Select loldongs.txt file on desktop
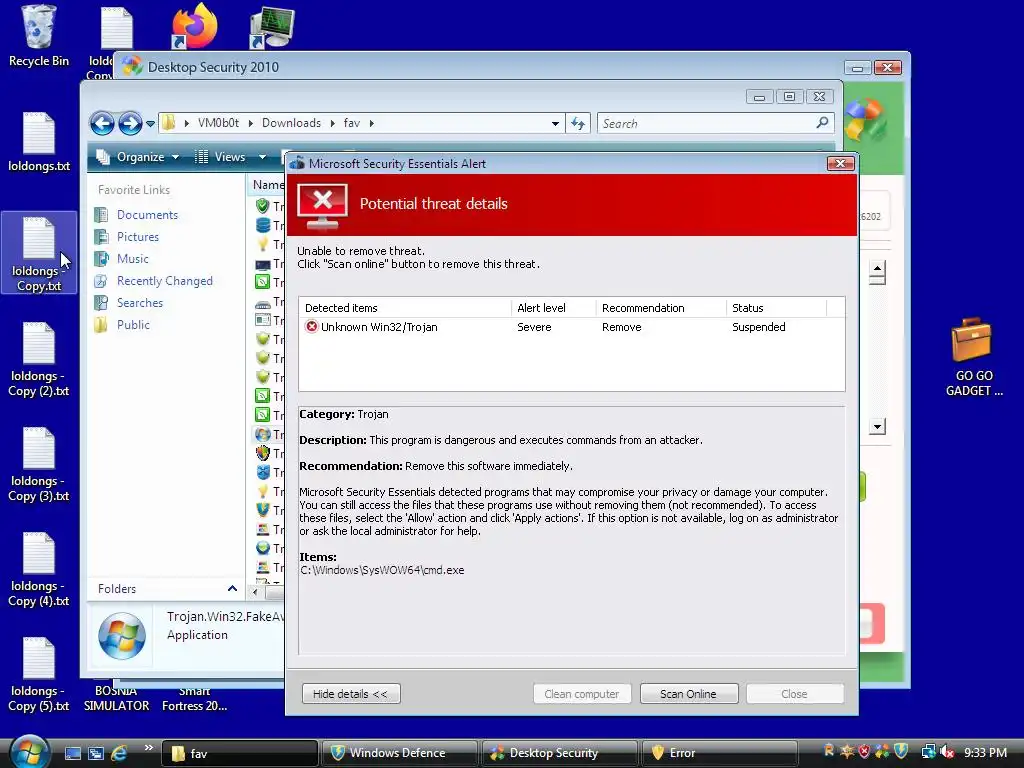This screenshot has height=768, width=1024. coord(39,142)
